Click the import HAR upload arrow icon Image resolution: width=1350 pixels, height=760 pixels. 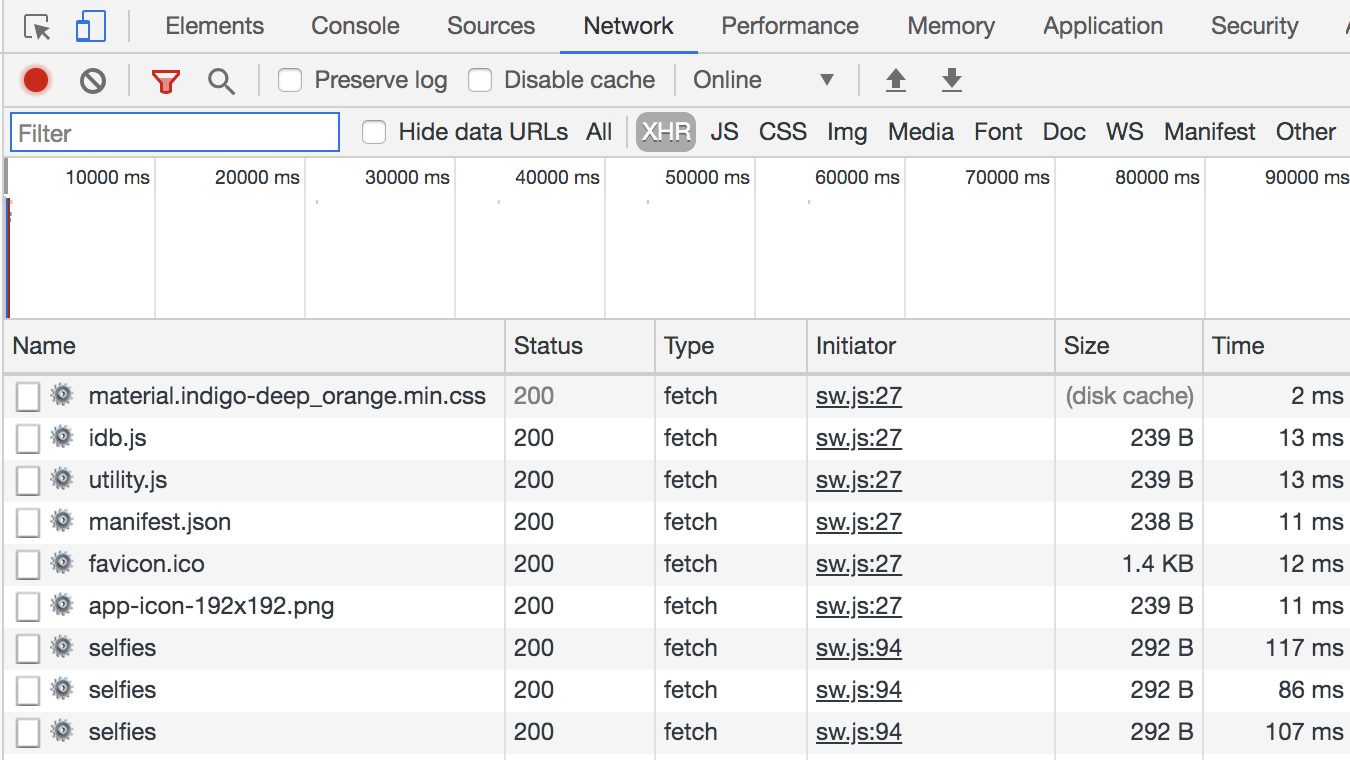896,80
